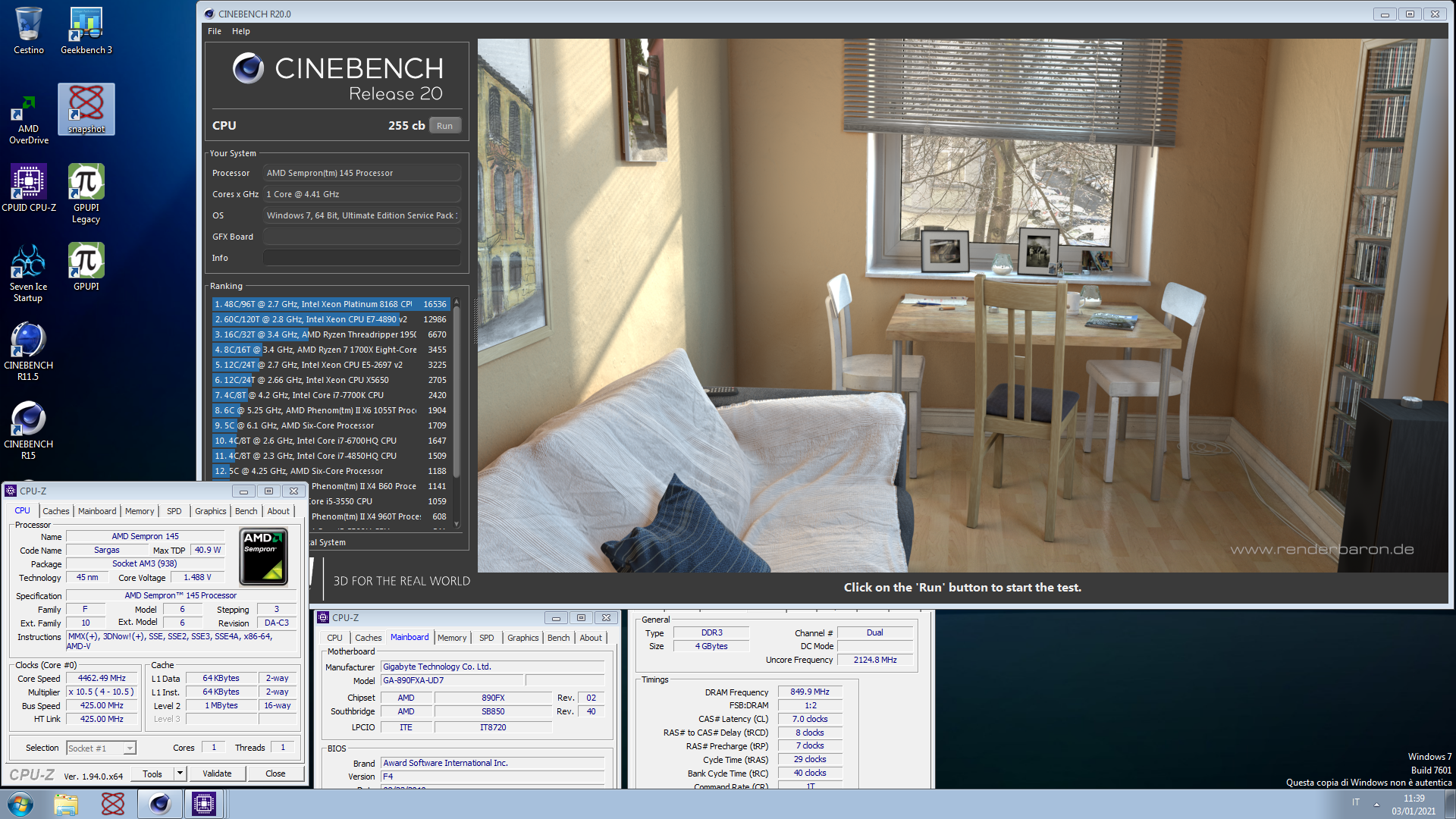This screenshot has height=819, width=1456.
Task: Click the left CPU-Z window title icon
Action: click(x=11, y=491)
